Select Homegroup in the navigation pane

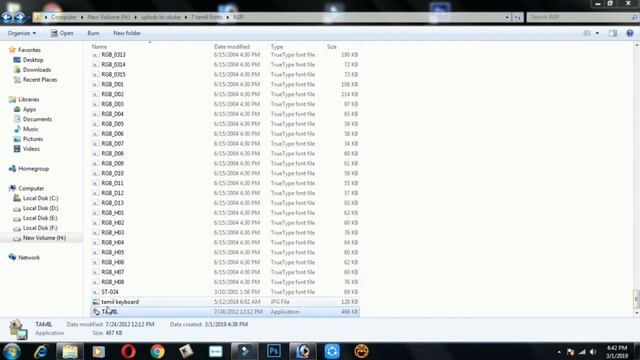click(33, 169)
